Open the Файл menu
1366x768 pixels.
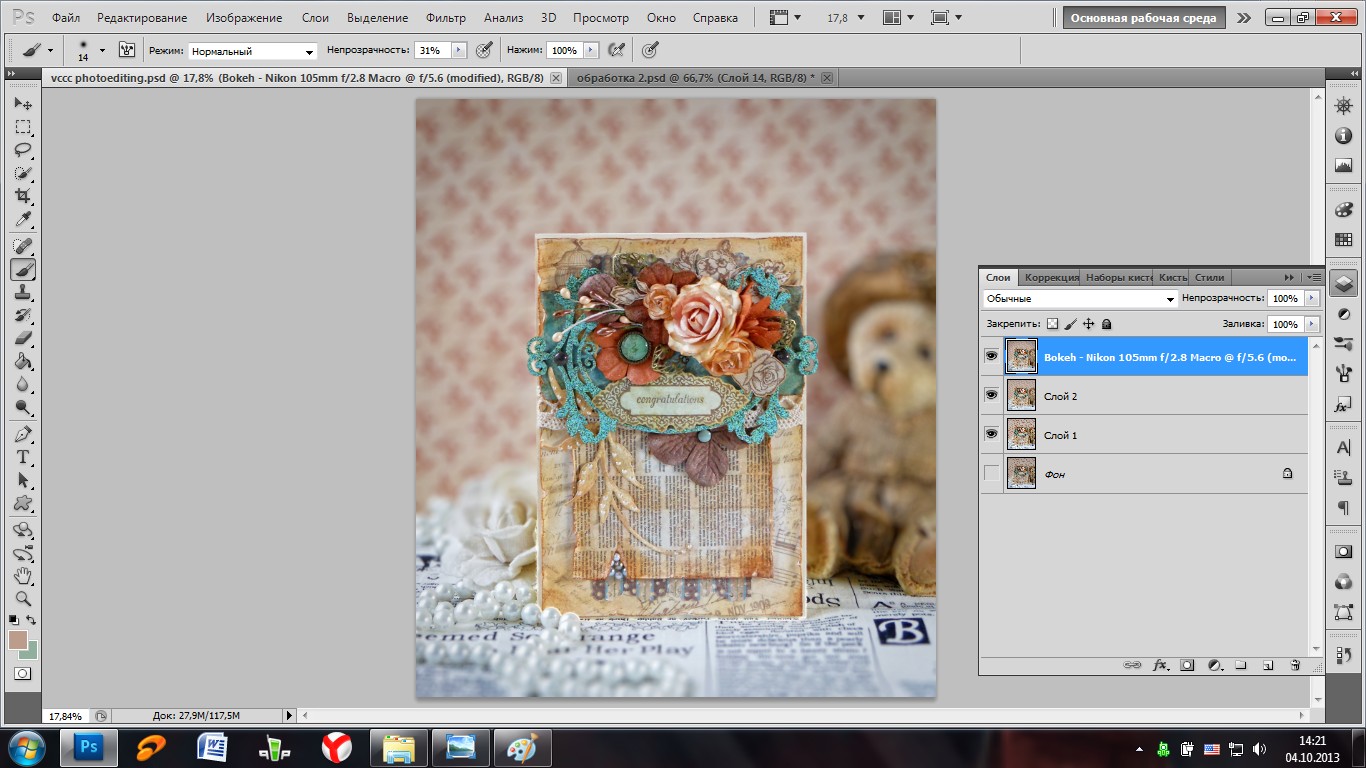coord(66,18)
